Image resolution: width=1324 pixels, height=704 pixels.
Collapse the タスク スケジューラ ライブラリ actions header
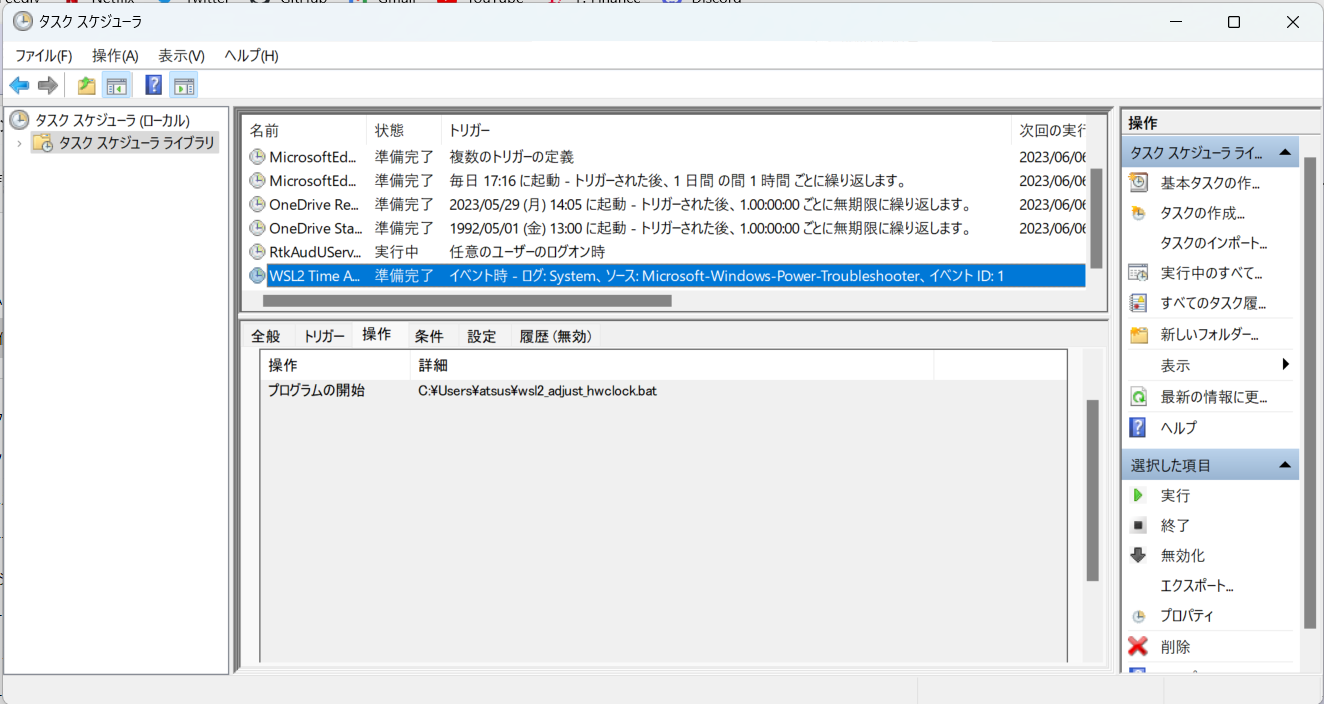[x=1285, y=153]
